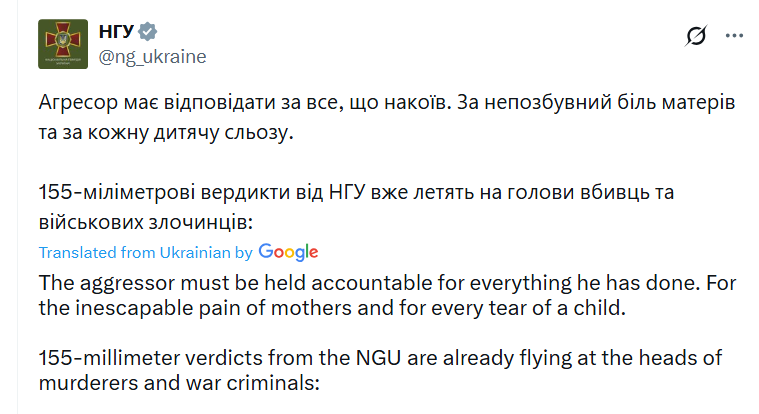759x414 pixels.
Task: Click the blue verified badge next to НГУ
Action: [147, 31]
